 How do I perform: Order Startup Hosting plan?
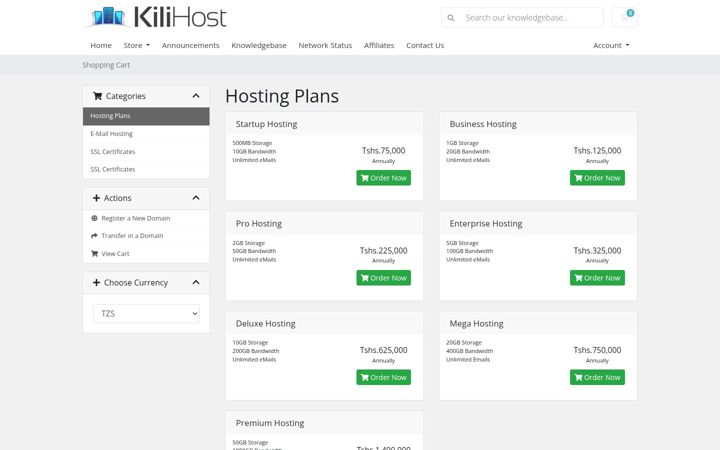coord(383,178)
